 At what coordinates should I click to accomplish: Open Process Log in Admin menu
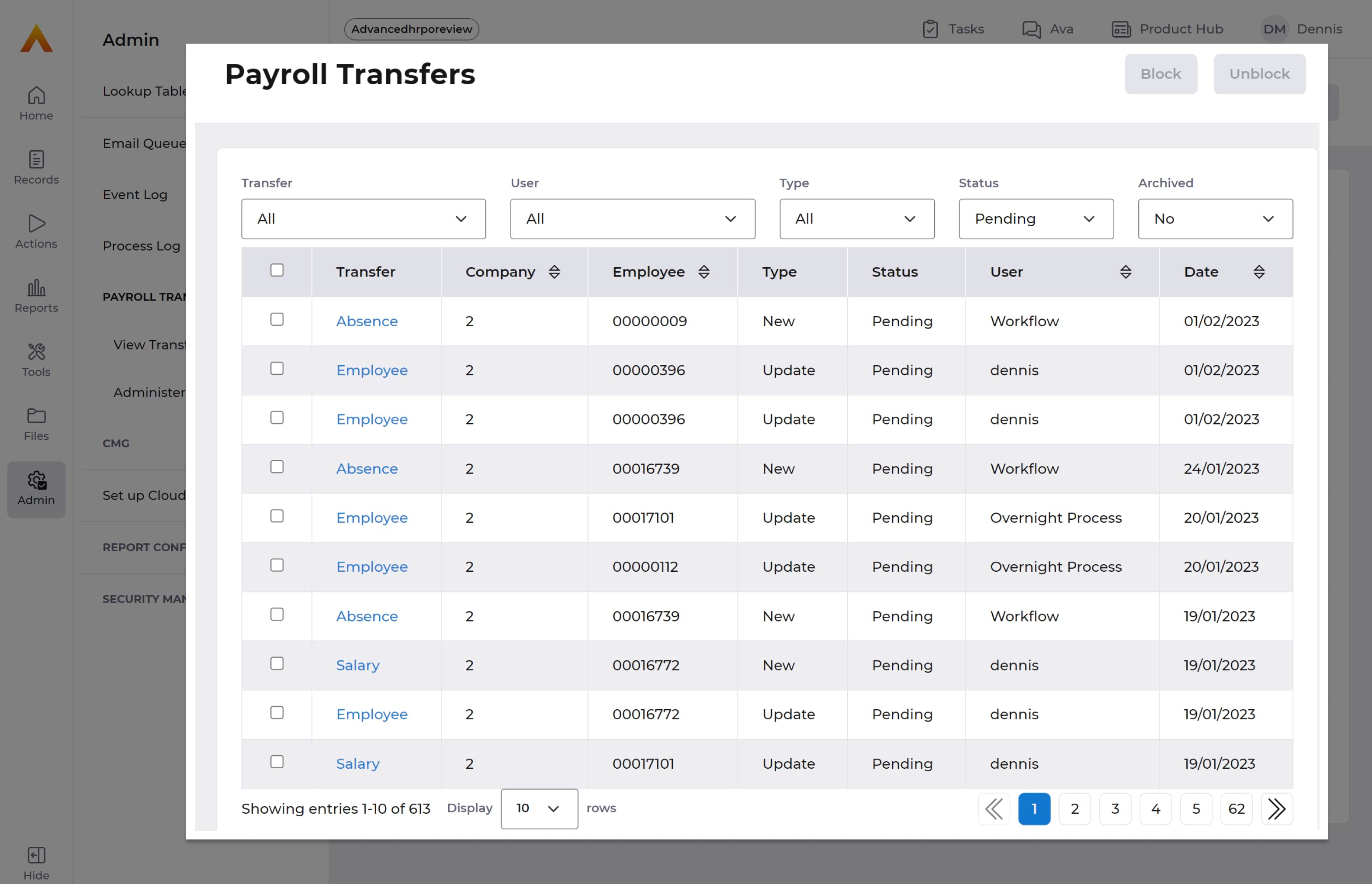(x=141, y=246)
